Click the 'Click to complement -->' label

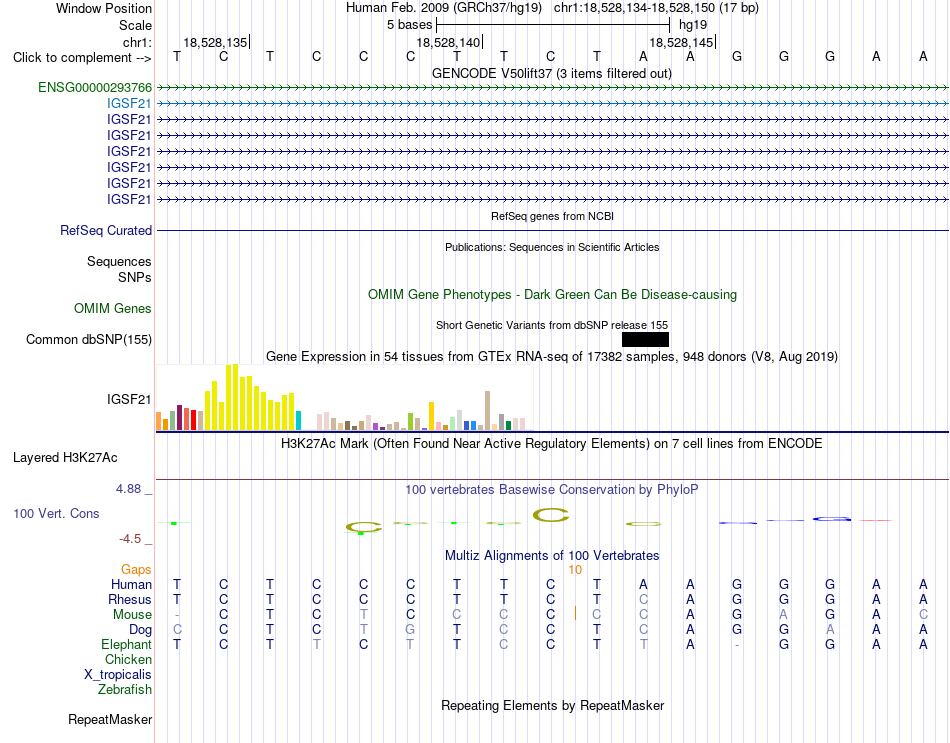coord(82,58)
